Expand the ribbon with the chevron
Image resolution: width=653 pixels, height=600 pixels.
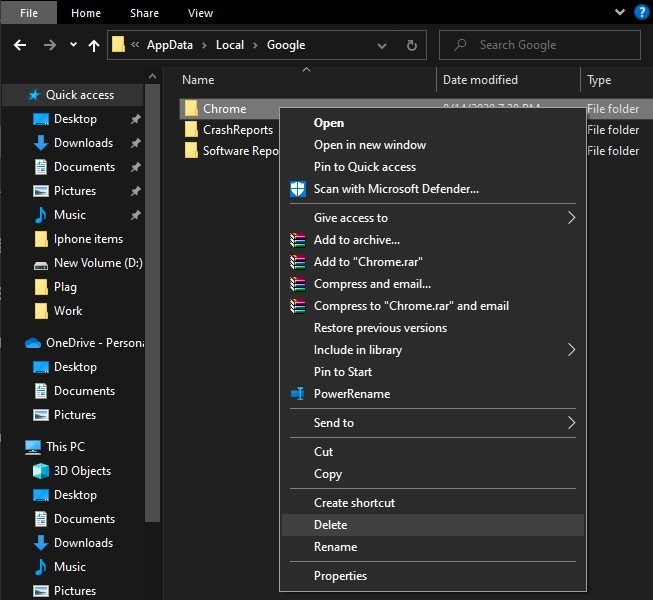(620, 12)
